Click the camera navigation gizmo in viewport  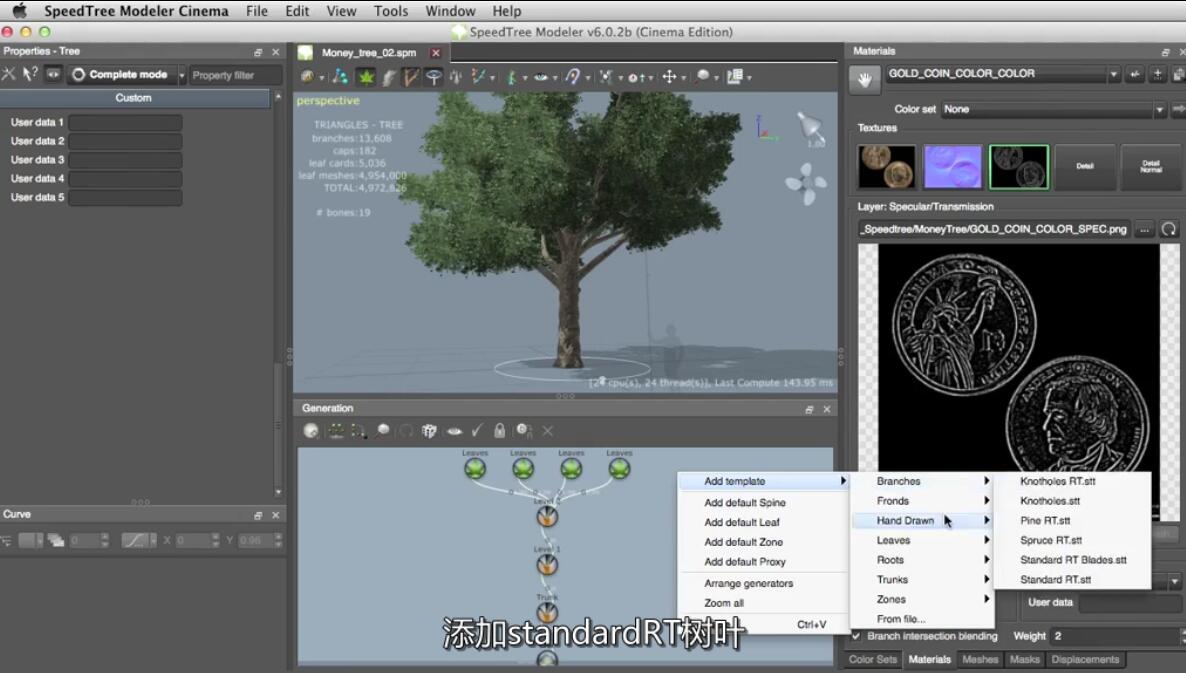tap(806, 184)
